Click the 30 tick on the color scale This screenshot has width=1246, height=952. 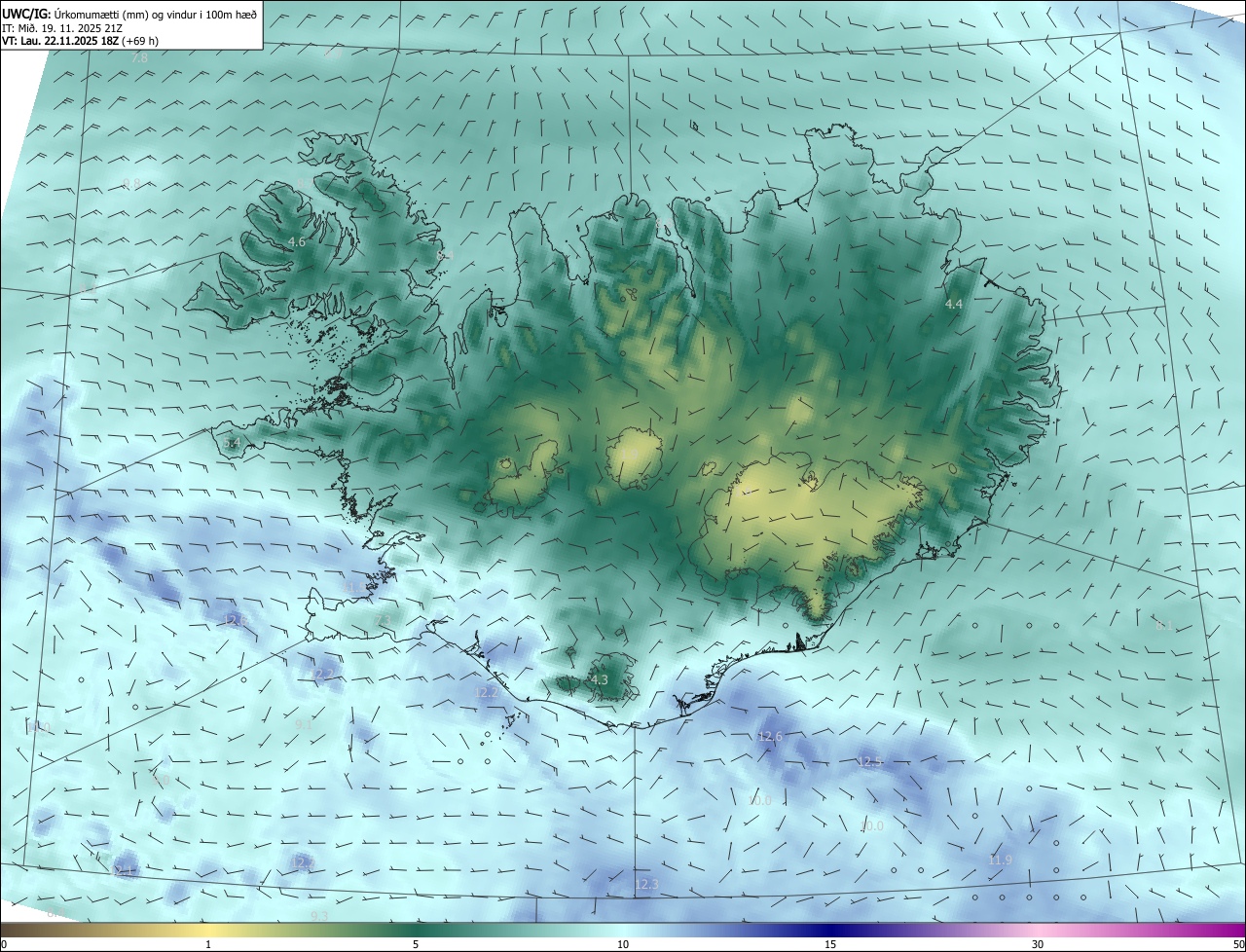pyautogui.click(x=1038, y=944)
